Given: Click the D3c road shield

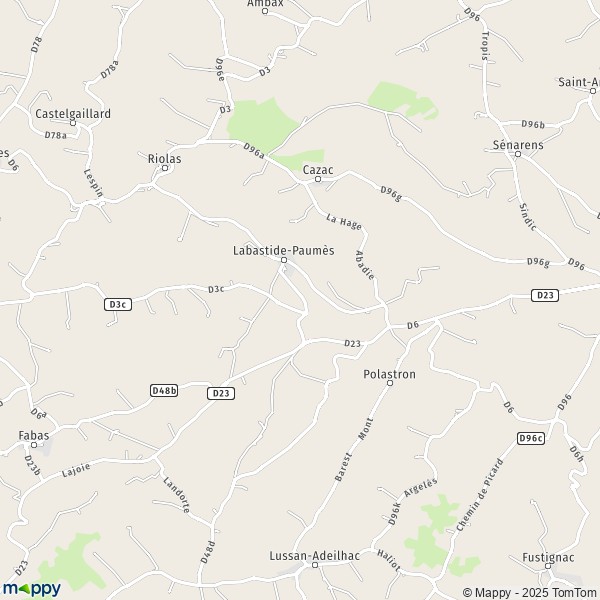Looking at the screenshot, I should click(x=118, y=305).
